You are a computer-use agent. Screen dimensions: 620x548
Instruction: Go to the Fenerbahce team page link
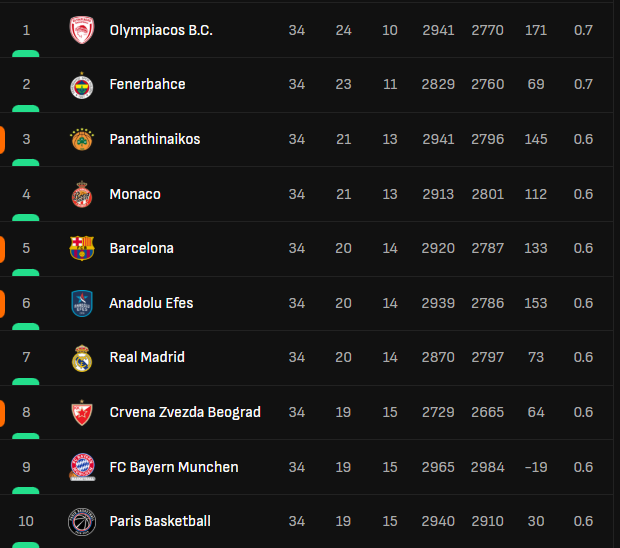pyautogui.click(x=147, y=85)
